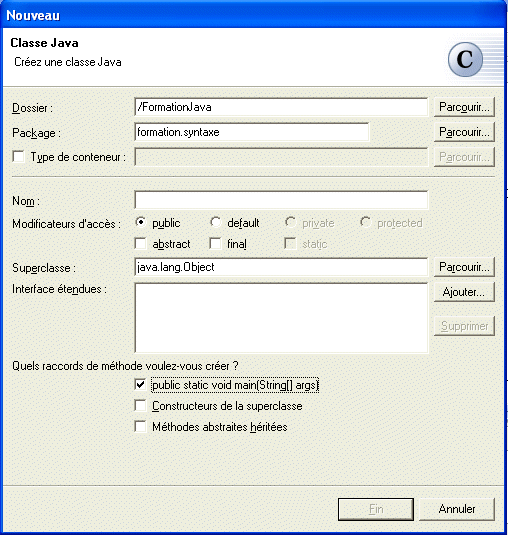The height and width of the screenshot is (535, 508).
Task: Click the Superclasse text field
Action: click(281, 267)
